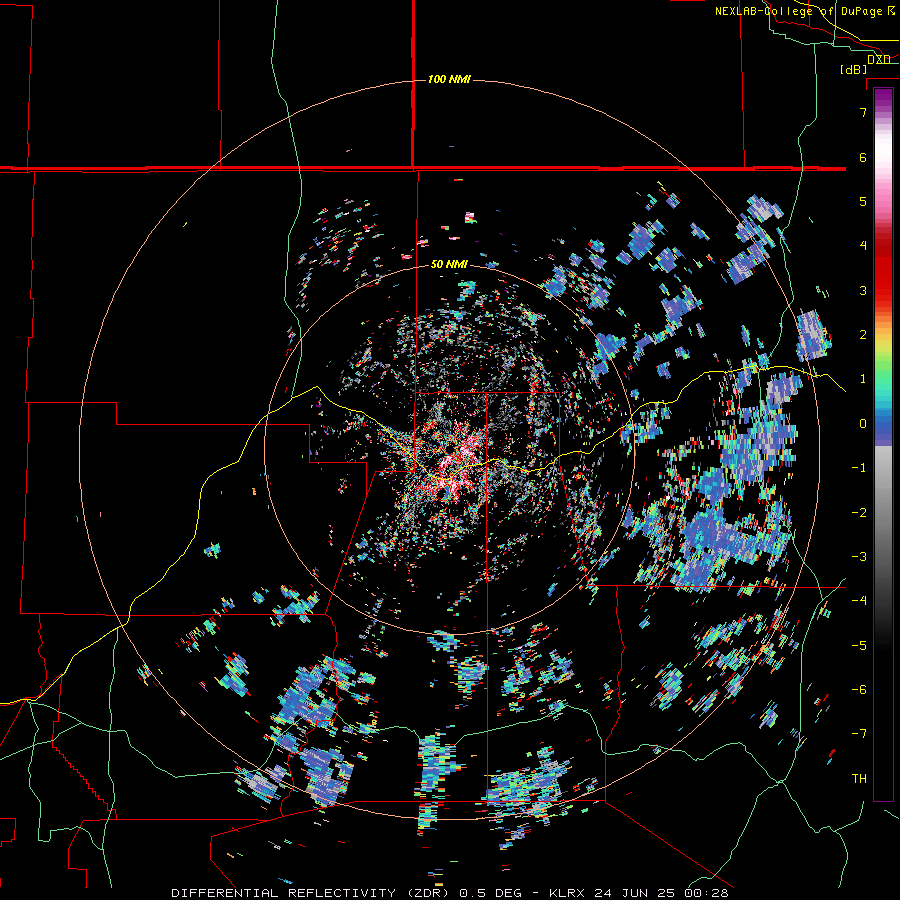The height and width of the screenshot is (900, 900).
Task: Click the -6 value on the dB scale
Action: [x=859, y=690]
